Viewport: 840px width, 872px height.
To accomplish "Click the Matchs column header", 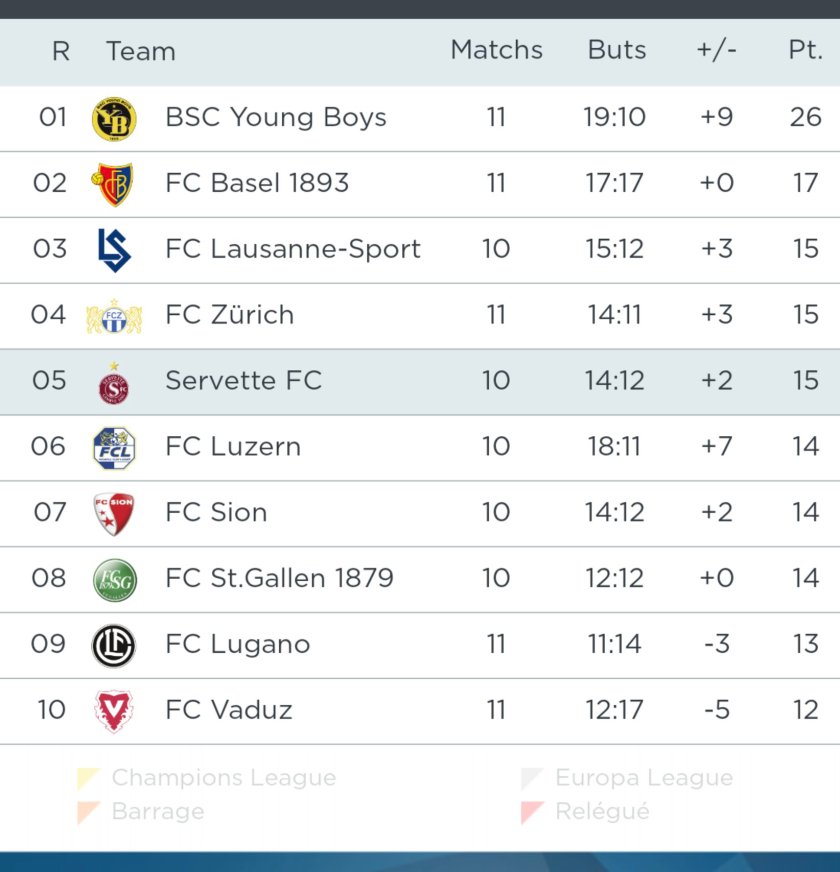I will coord(496,50).
